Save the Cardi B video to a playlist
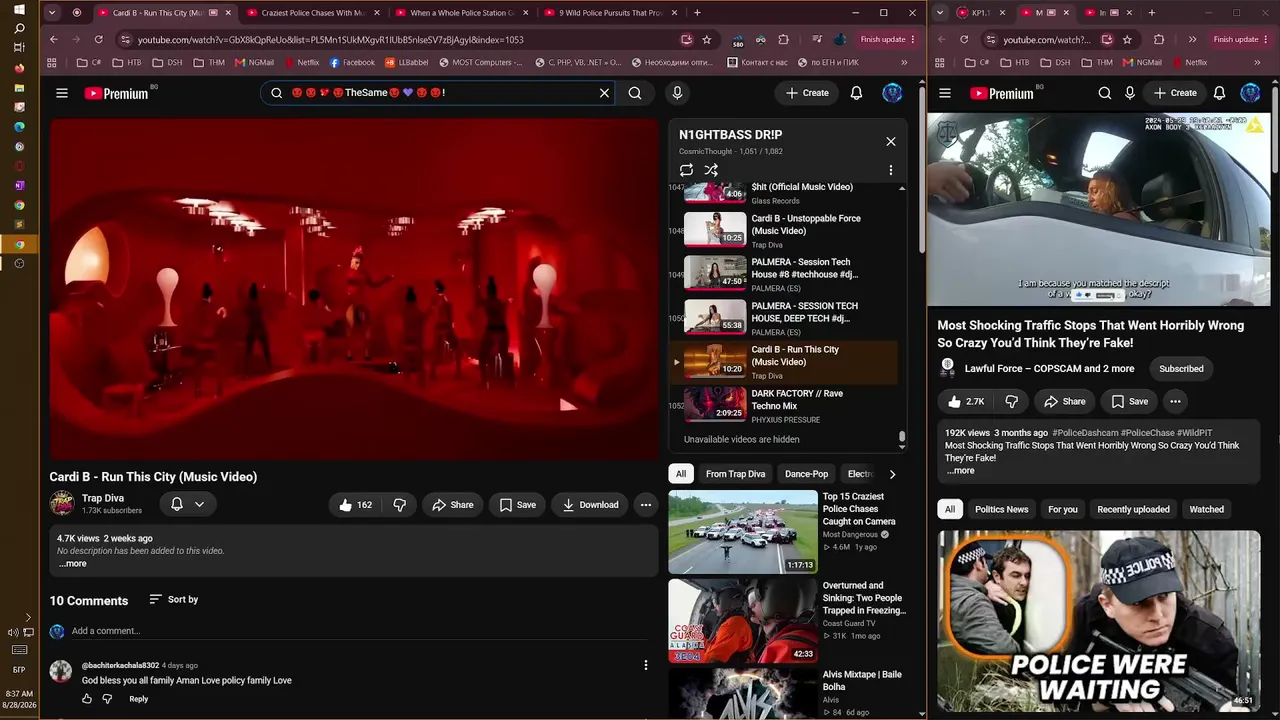Screen dimensions: 1280x720 (x=517, y=505)
